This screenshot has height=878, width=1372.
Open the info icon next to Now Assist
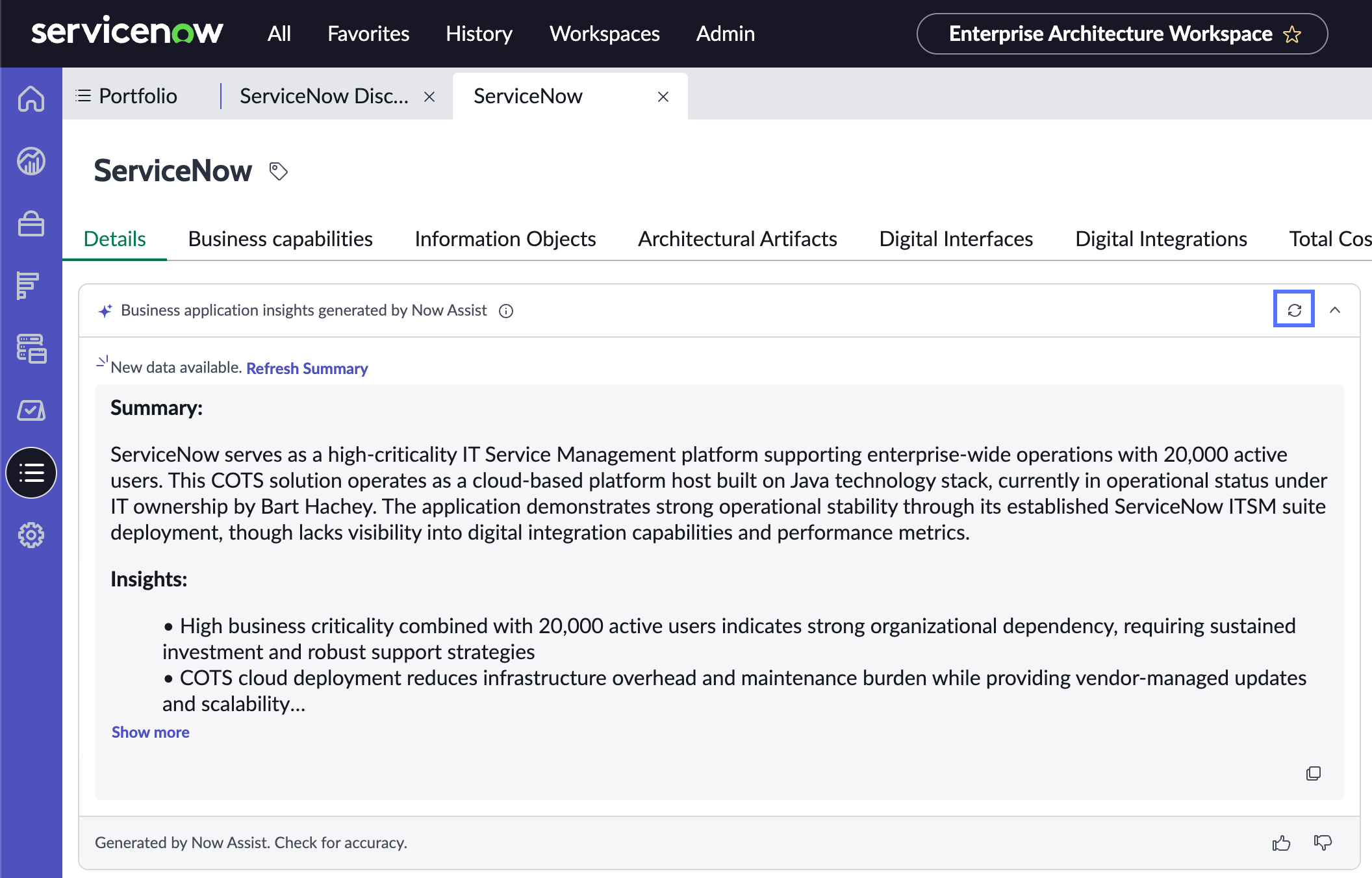coord(506,311)
